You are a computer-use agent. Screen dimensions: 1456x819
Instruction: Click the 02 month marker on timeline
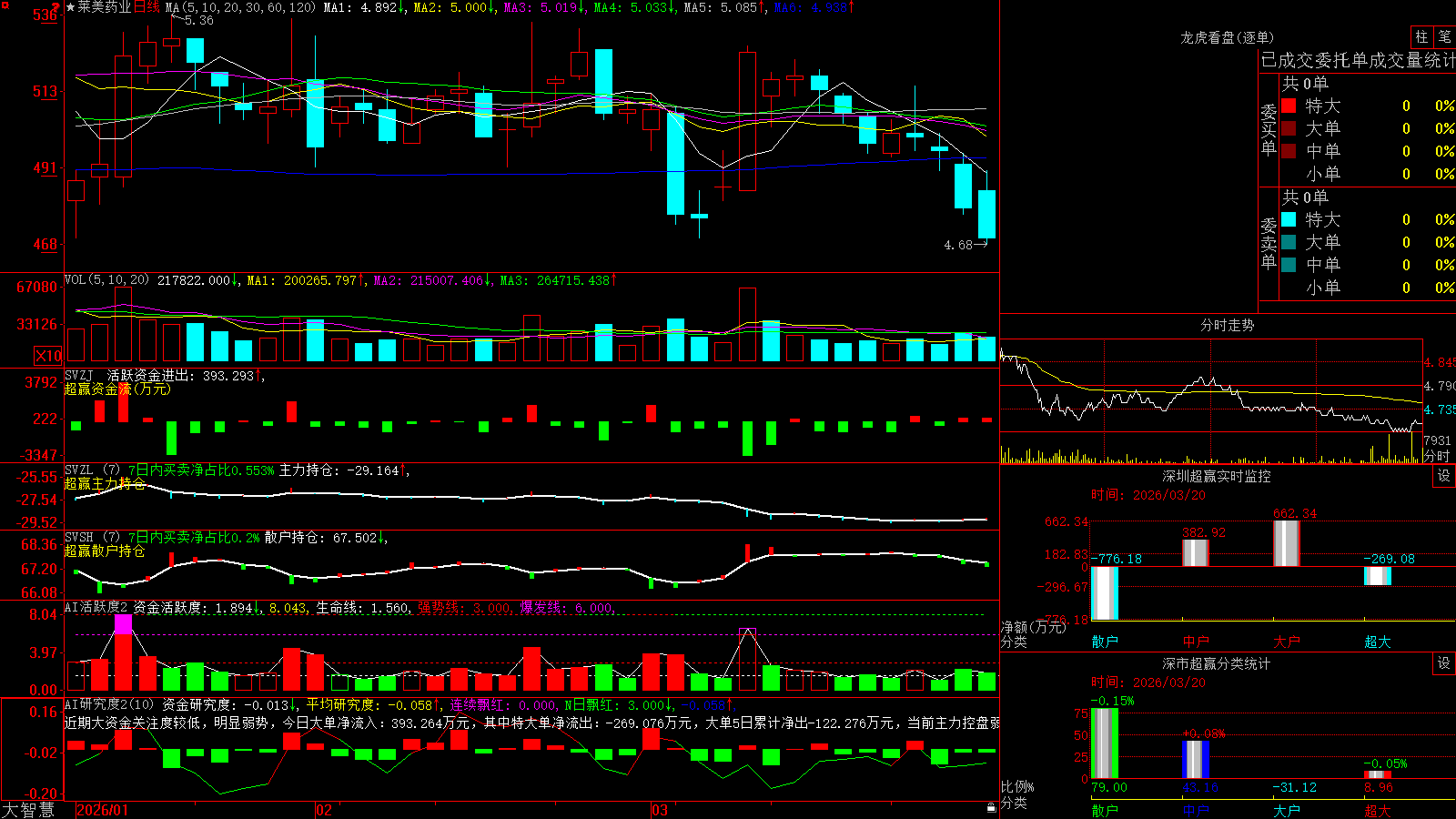324,810
